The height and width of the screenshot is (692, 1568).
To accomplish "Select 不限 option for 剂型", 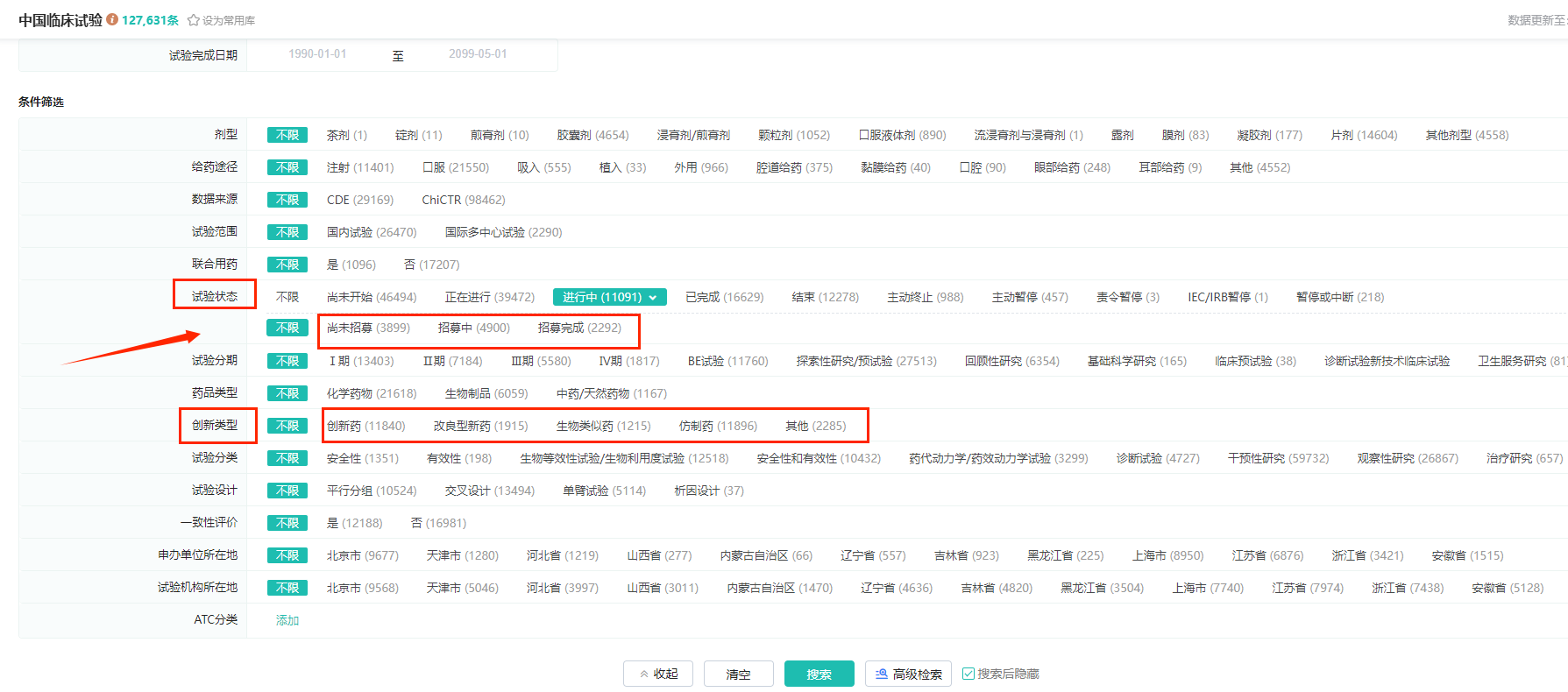I will click(x=287, y=135).
